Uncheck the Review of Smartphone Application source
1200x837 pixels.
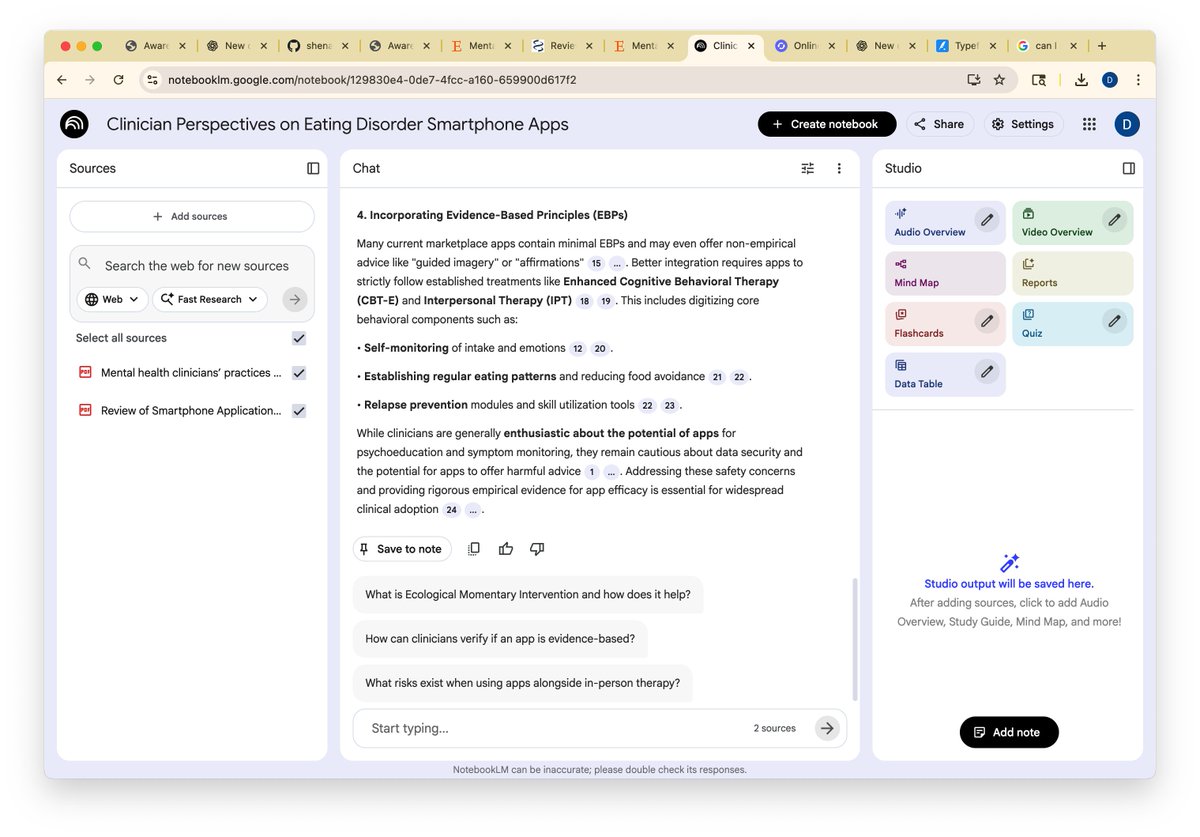pos(299,411)
